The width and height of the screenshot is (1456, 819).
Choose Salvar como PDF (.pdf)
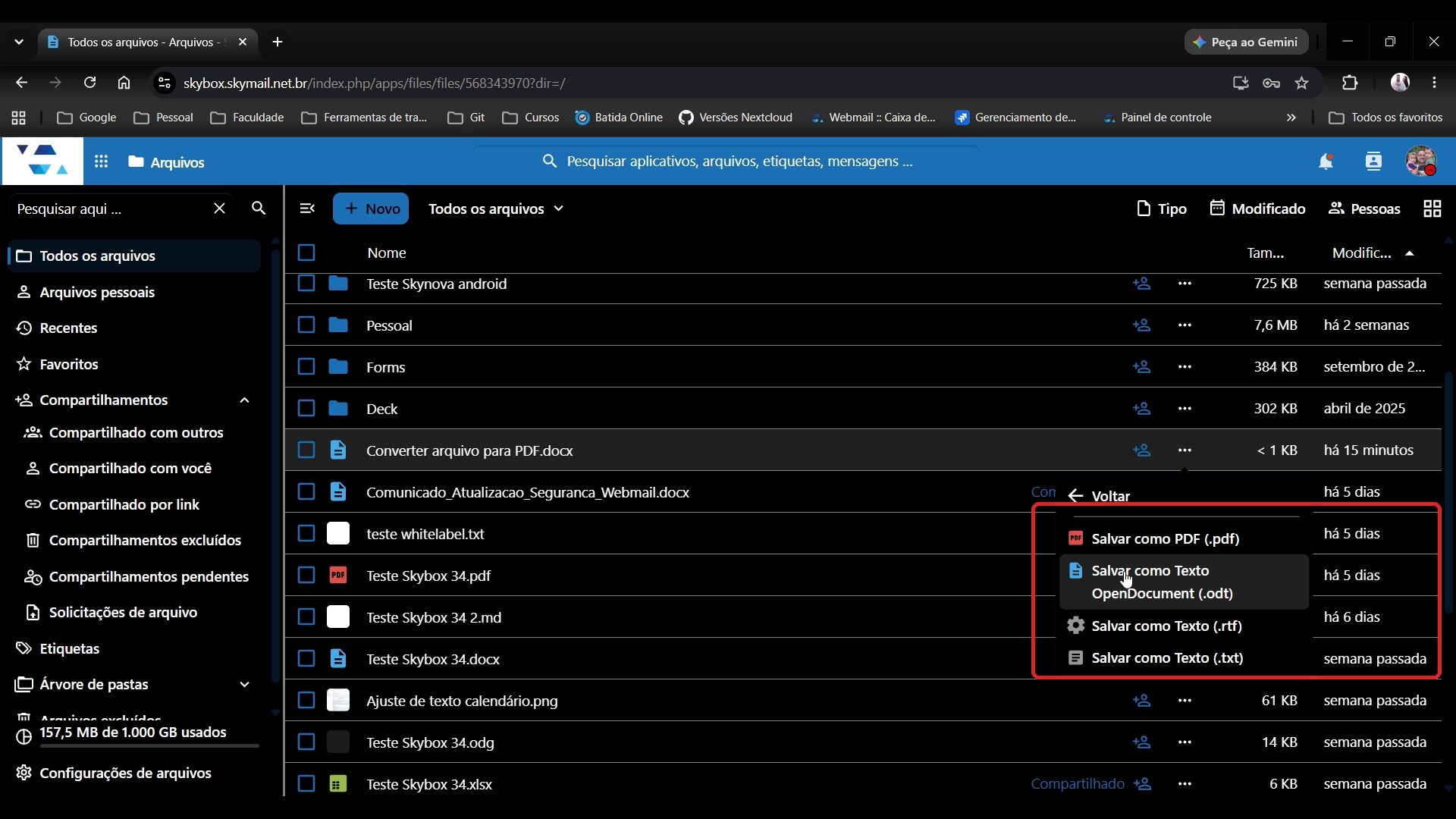1185,539
